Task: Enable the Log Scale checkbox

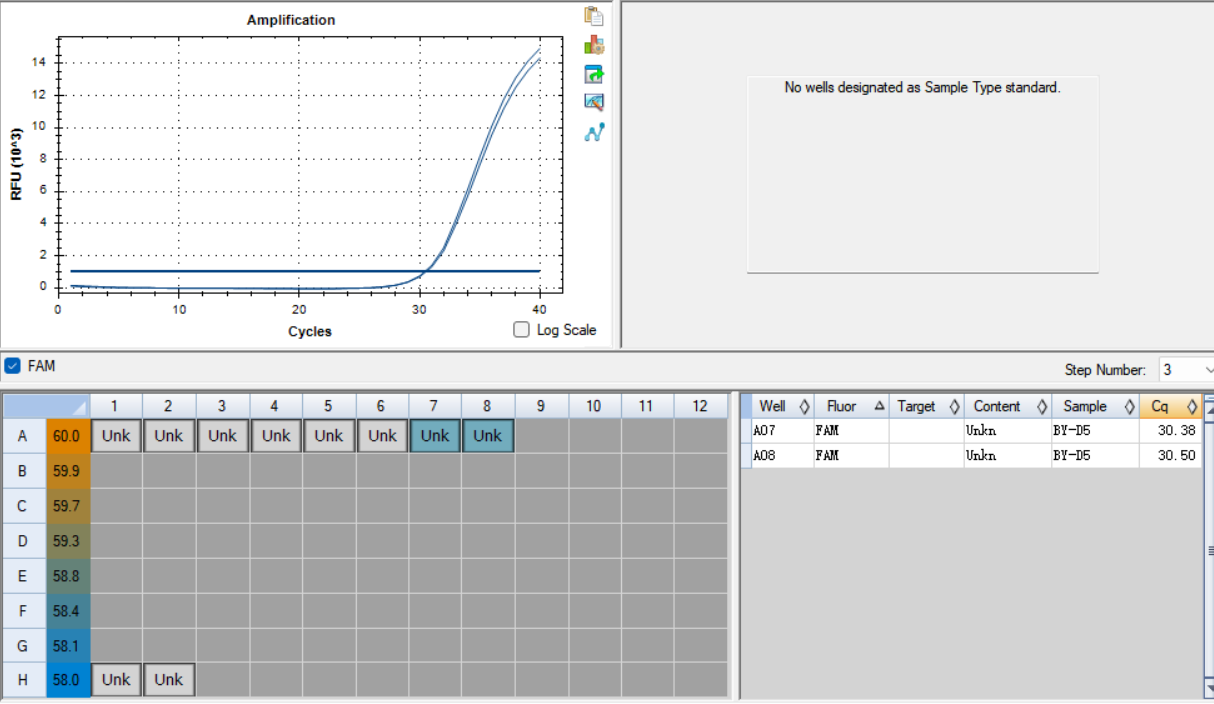Action: (x=521, y=330)
